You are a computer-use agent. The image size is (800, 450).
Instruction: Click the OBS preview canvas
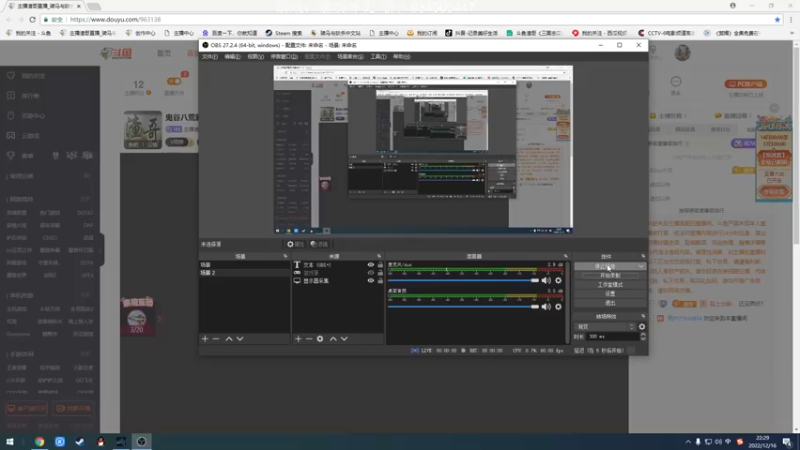pyautogui.click(x=423, y=149)
